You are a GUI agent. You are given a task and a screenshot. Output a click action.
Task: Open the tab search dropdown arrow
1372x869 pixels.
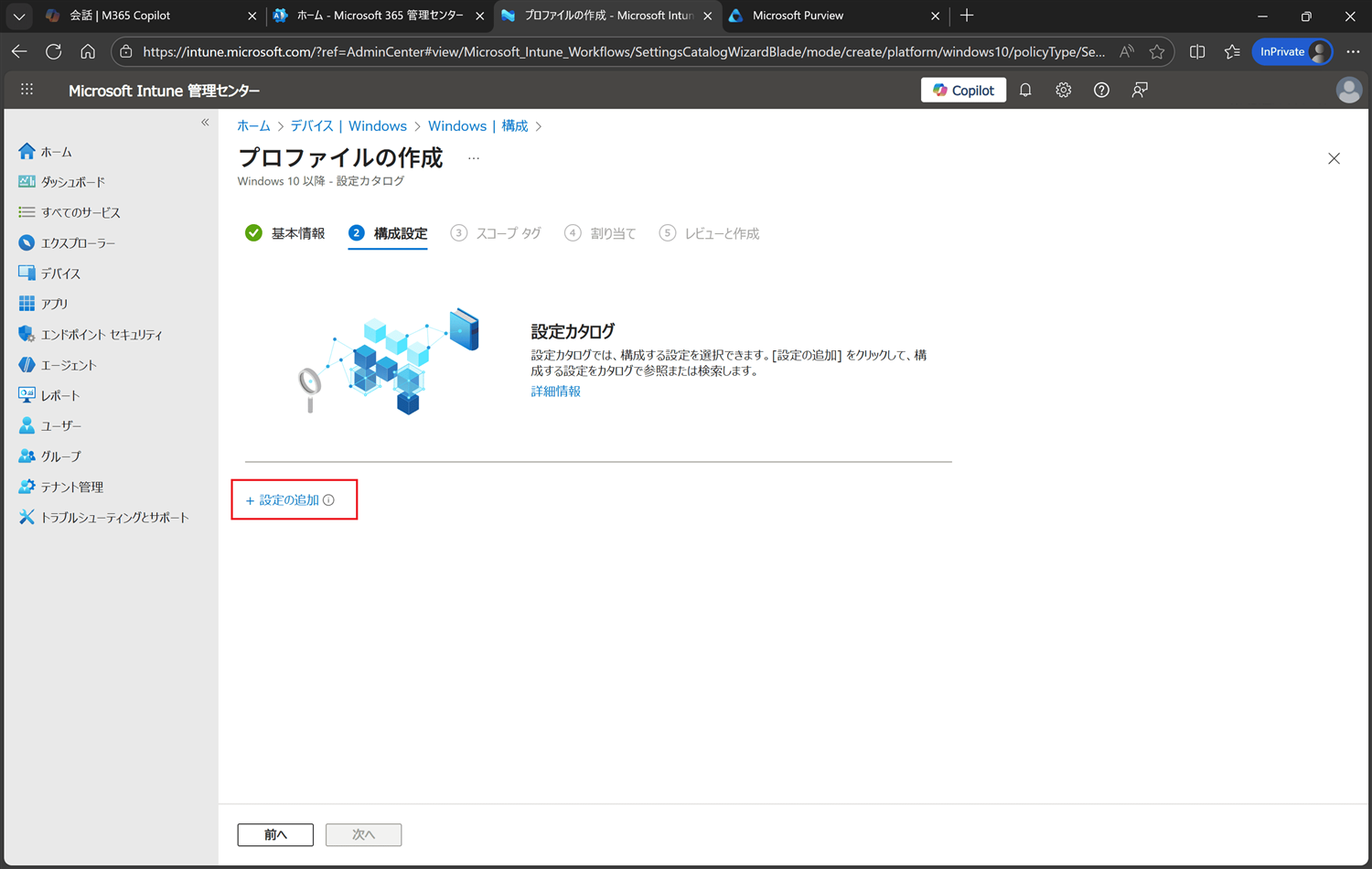pos(18,16)
